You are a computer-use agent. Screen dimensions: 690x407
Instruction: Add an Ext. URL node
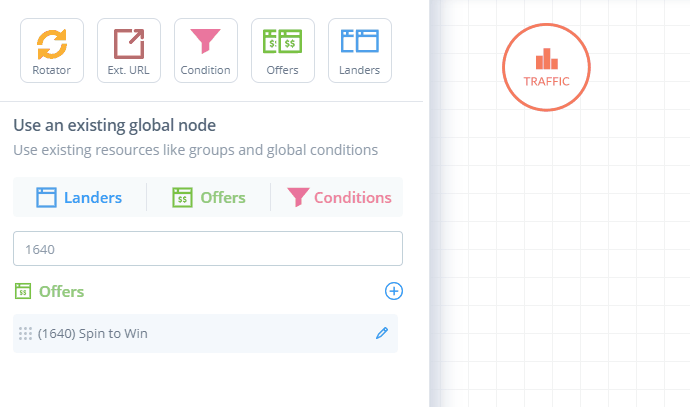pos(129,51)
